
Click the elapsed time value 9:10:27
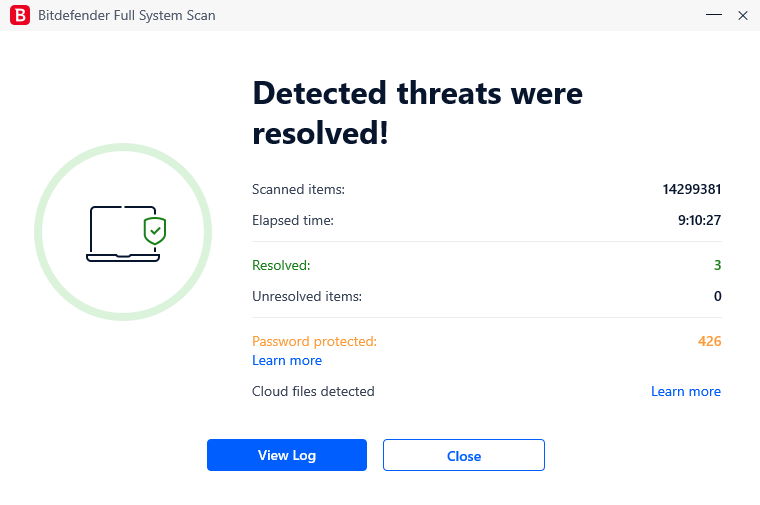point(699,221)
